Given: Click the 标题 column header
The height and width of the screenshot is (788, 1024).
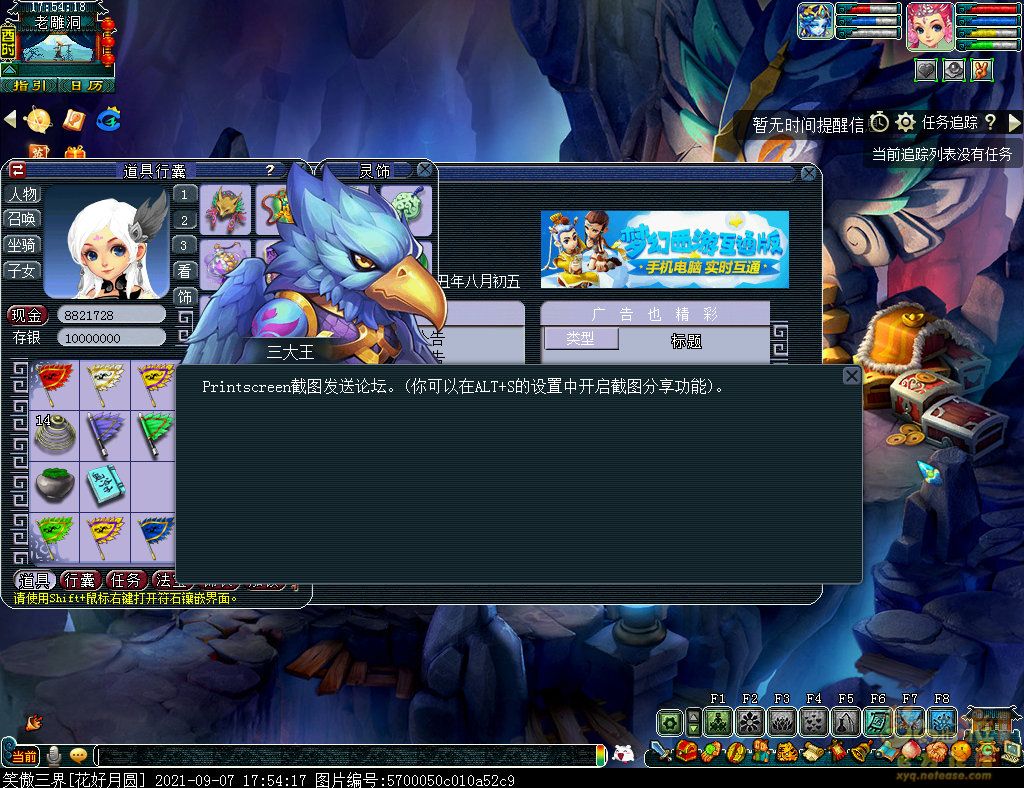Looking at the screenshot, I should (686, 341).
